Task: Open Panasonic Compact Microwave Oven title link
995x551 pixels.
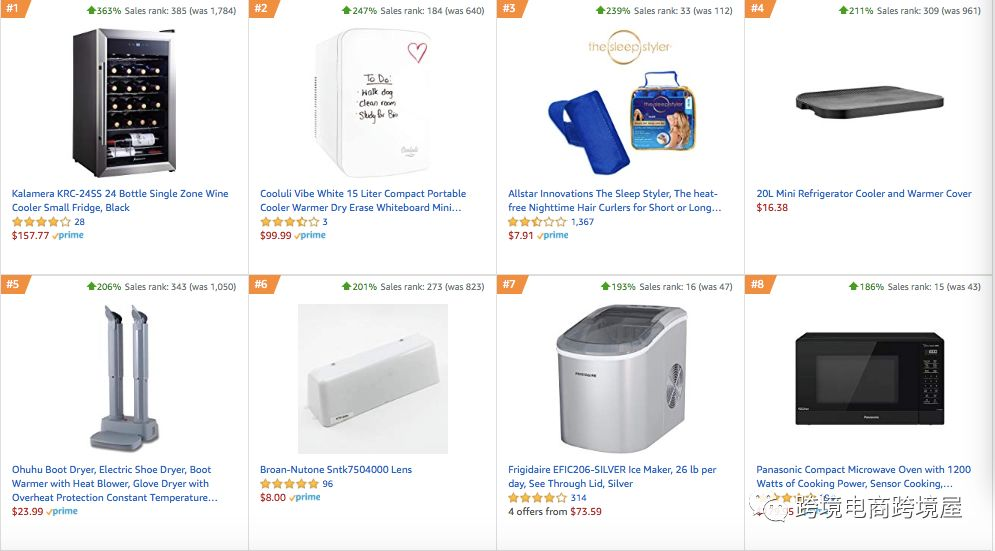Action: tap(863, 477)
